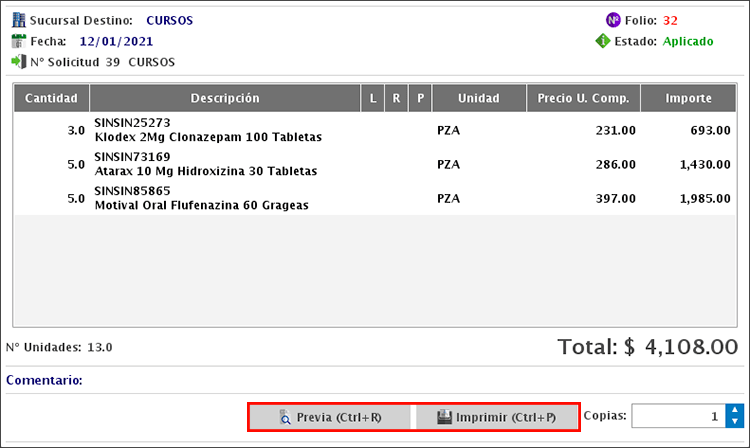The height and width of the screenshot is (448, 750).
Task: Click the Comentario label area
Action: click(x=44, y=380)
